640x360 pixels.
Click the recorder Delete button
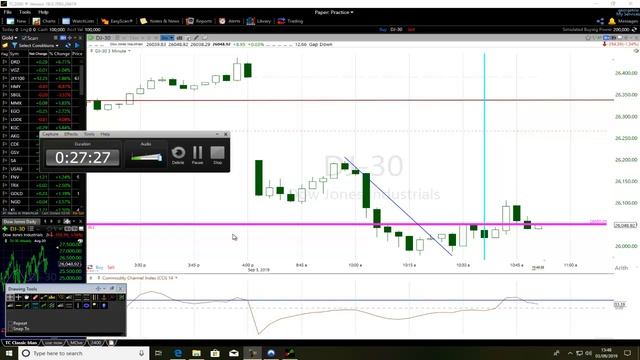point(178,156)
